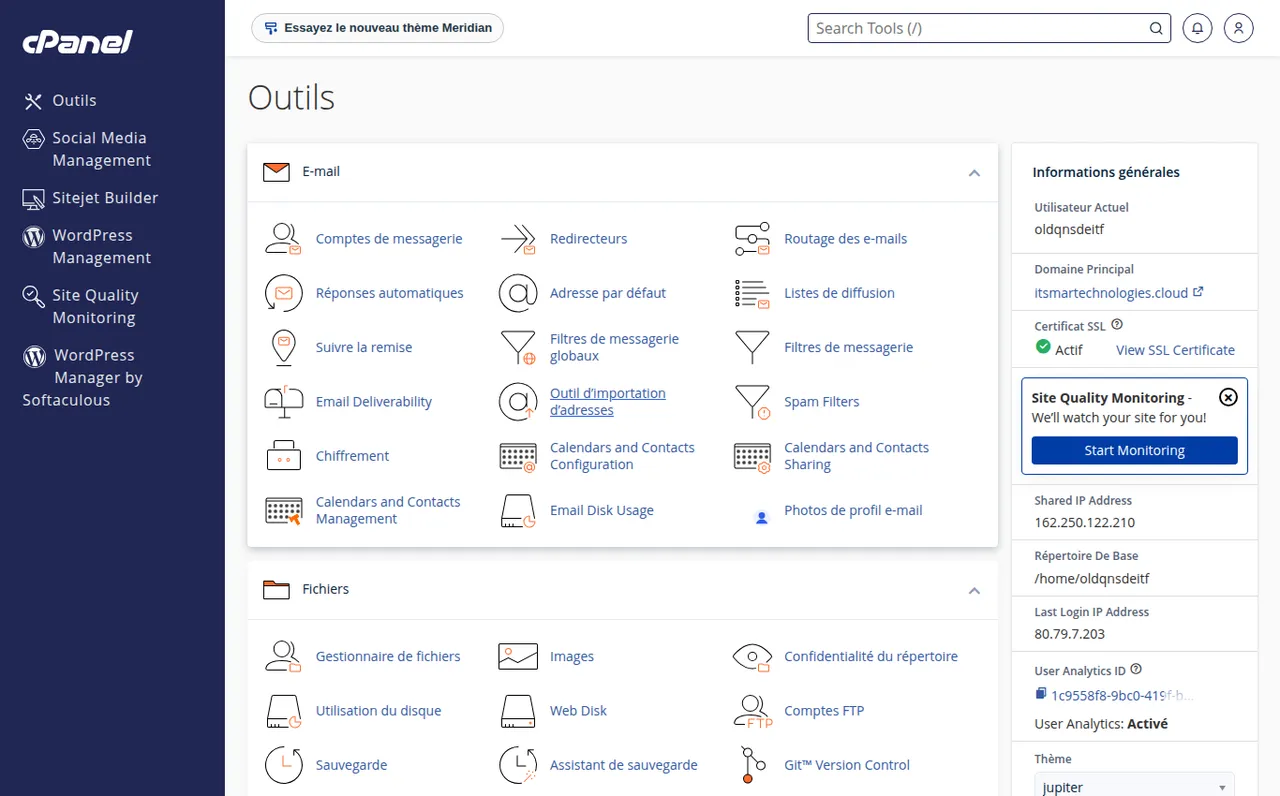This screenshot has width=1280, height=796.
Task: Open Outil d'importation d'adresses icon
Action: click(518, 401)
